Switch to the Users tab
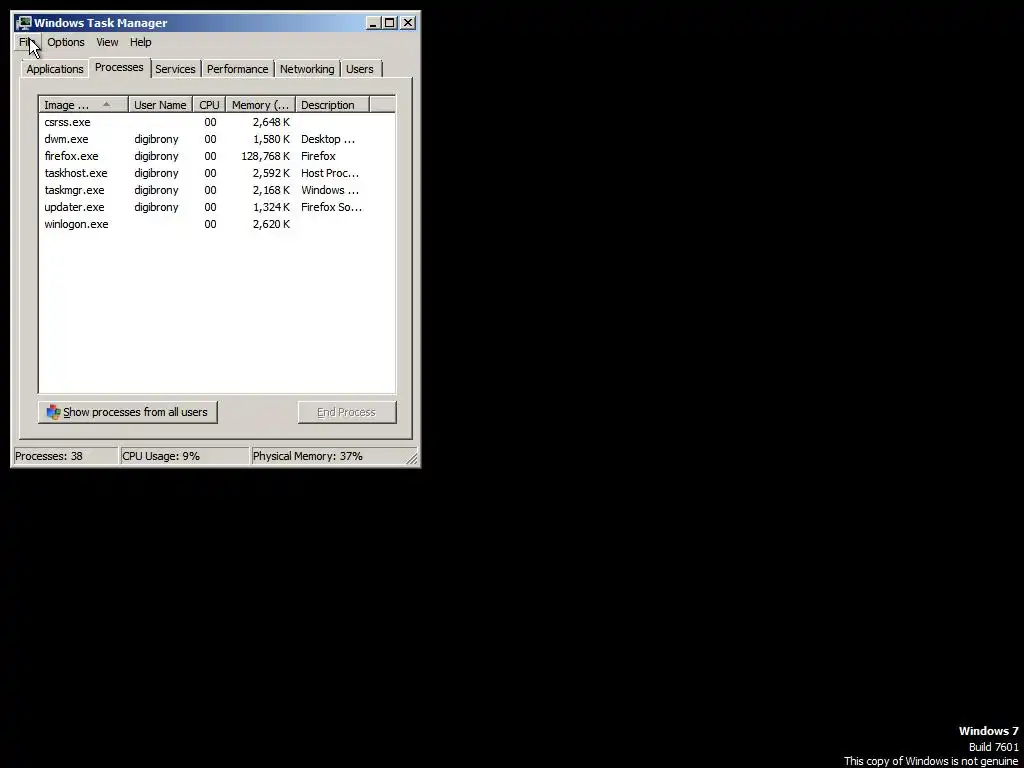Viewport: 1024px width, 768px height. pyautogui.click(x=360, y=69)
